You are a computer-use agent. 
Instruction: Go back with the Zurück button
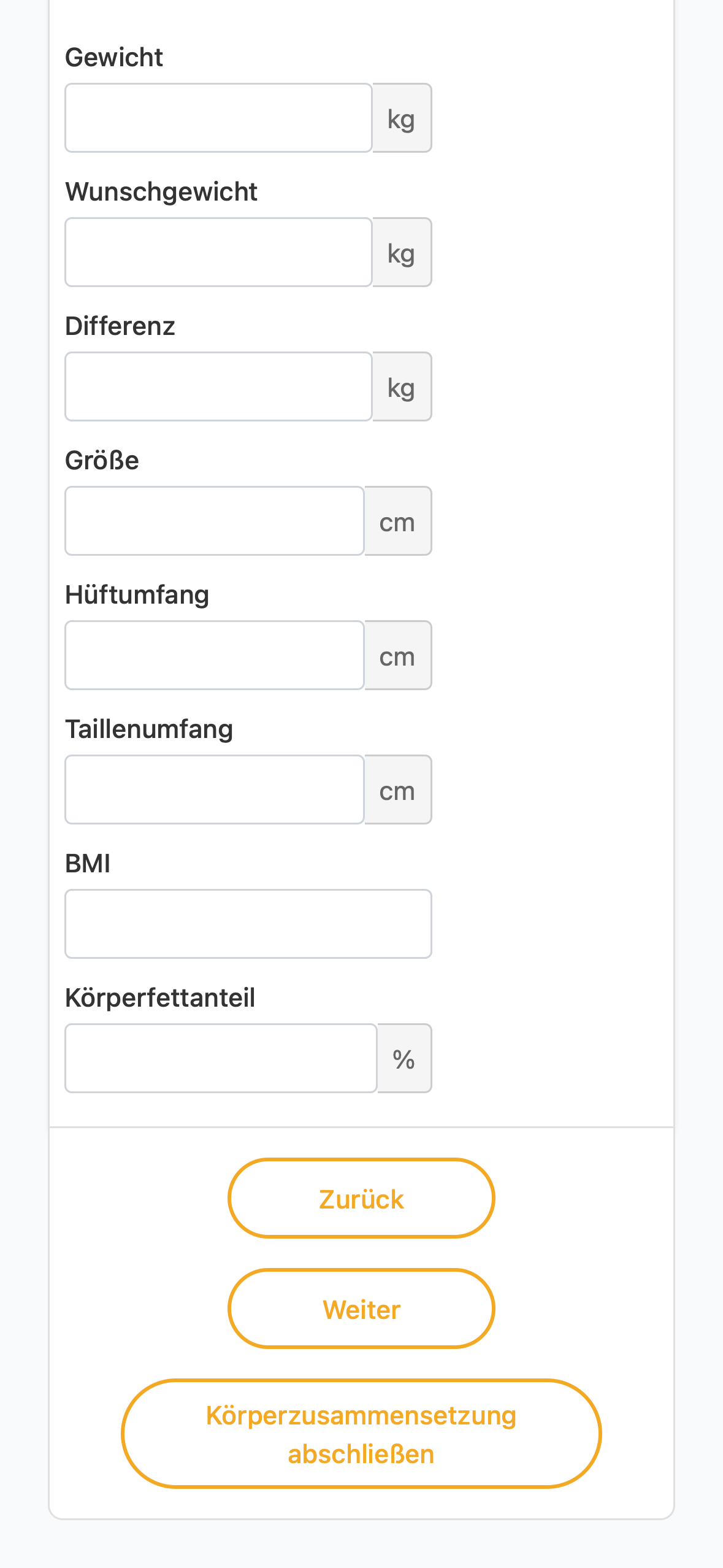(361, 1198)
